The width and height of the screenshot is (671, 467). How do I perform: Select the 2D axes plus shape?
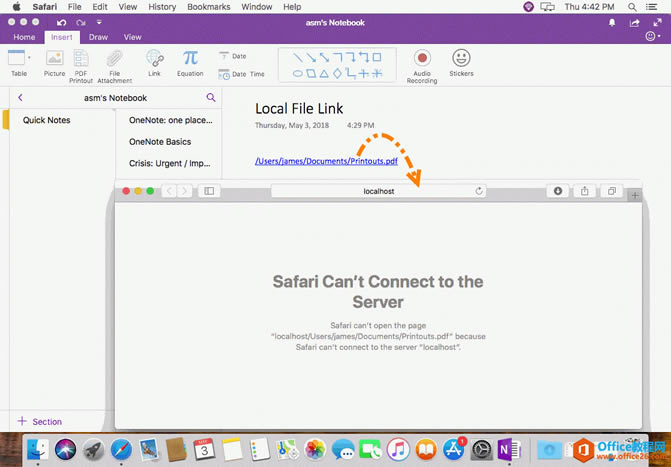[364, 74]
